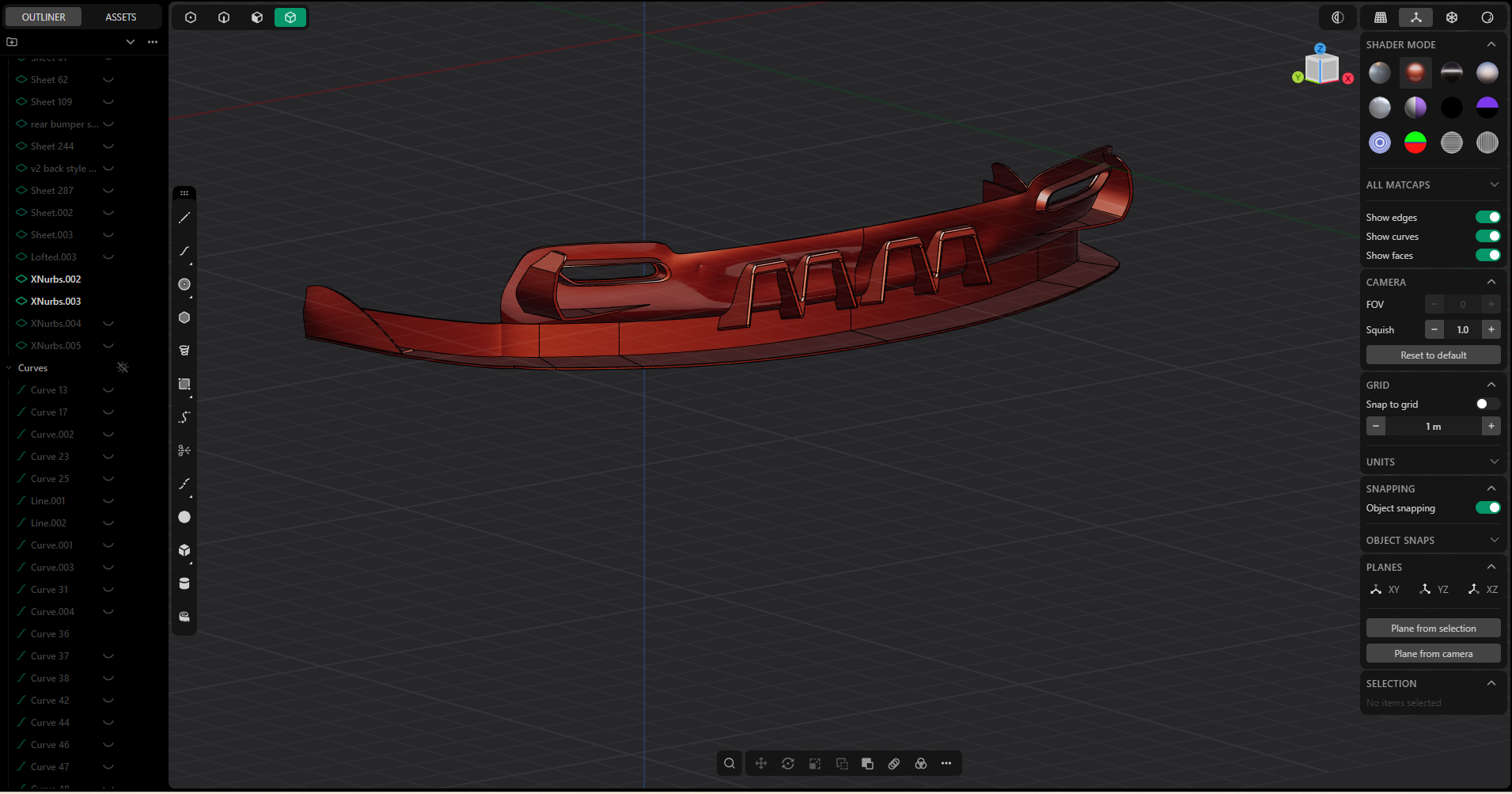Enable Snap to grid
The height and width of the screenshot is (794, 1512).
point(1487,404)
